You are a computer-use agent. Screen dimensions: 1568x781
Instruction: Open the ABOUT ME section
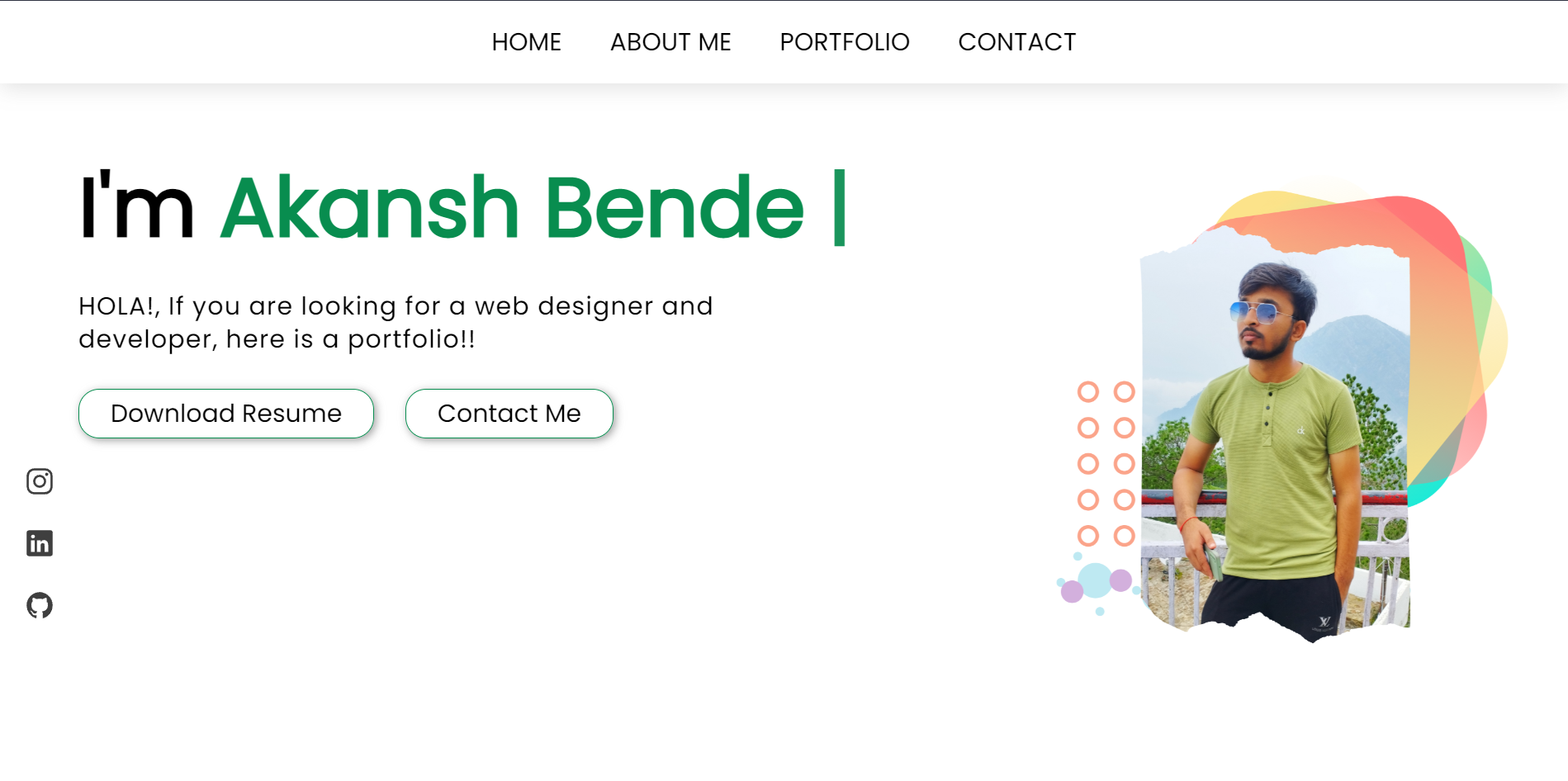[x=670, y=41]
